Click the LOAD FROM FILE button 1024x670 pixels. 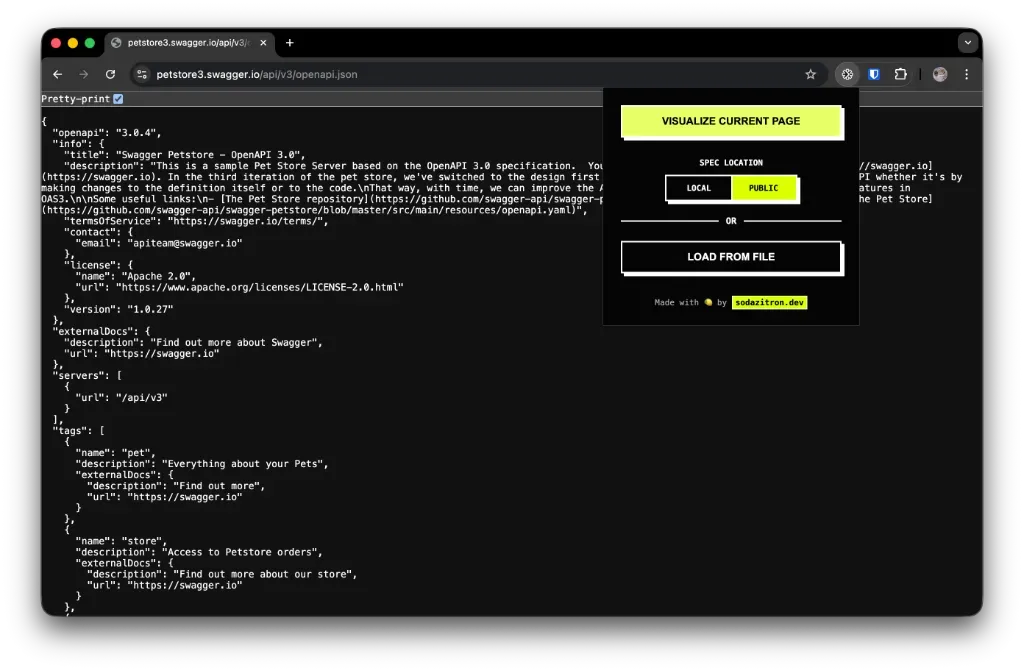731,257
